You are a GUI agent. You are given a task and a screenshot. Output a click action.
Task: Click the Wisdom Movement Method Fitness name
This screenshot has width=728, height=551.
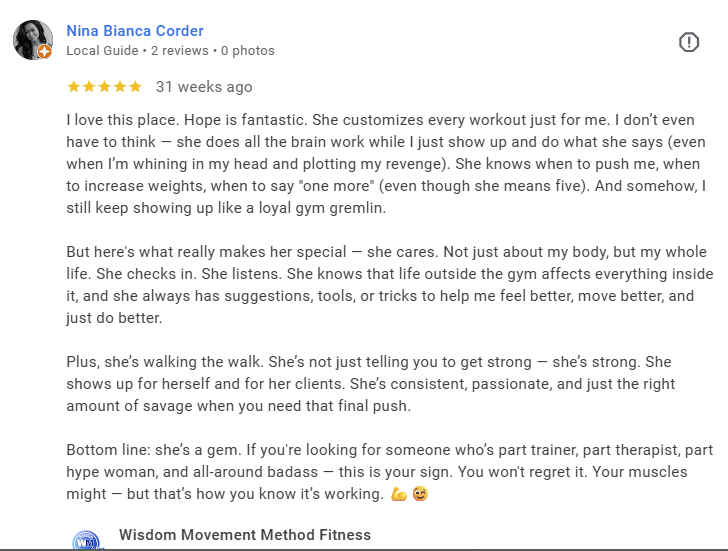point(244,535)
